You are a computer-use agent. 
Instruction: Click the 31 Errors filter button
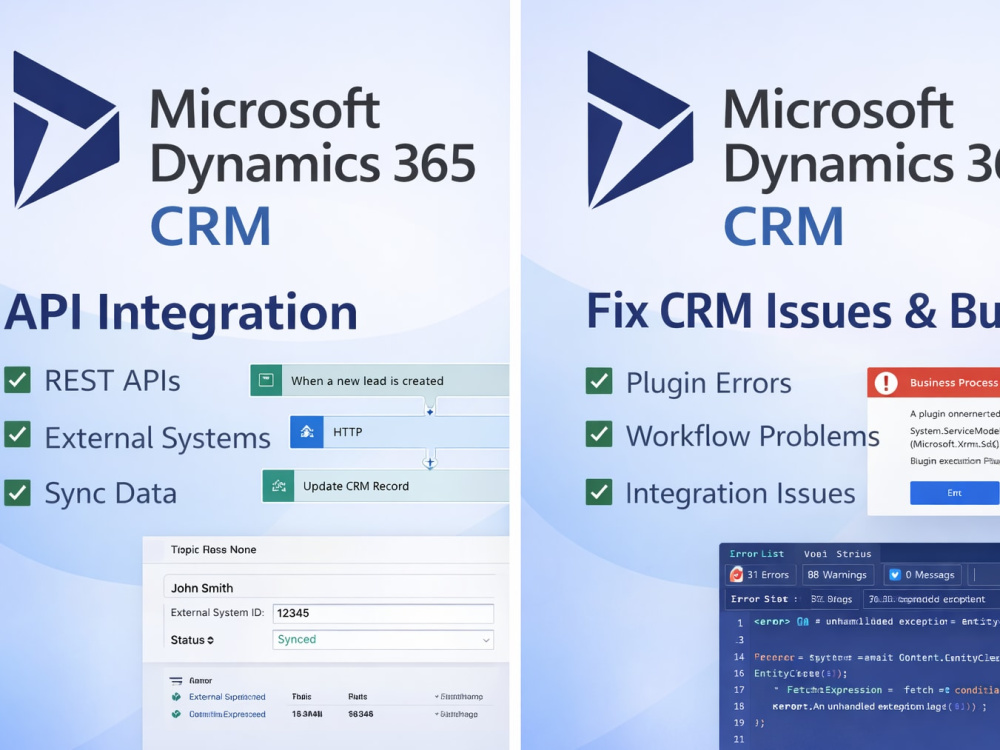click(x=760, y=575)
